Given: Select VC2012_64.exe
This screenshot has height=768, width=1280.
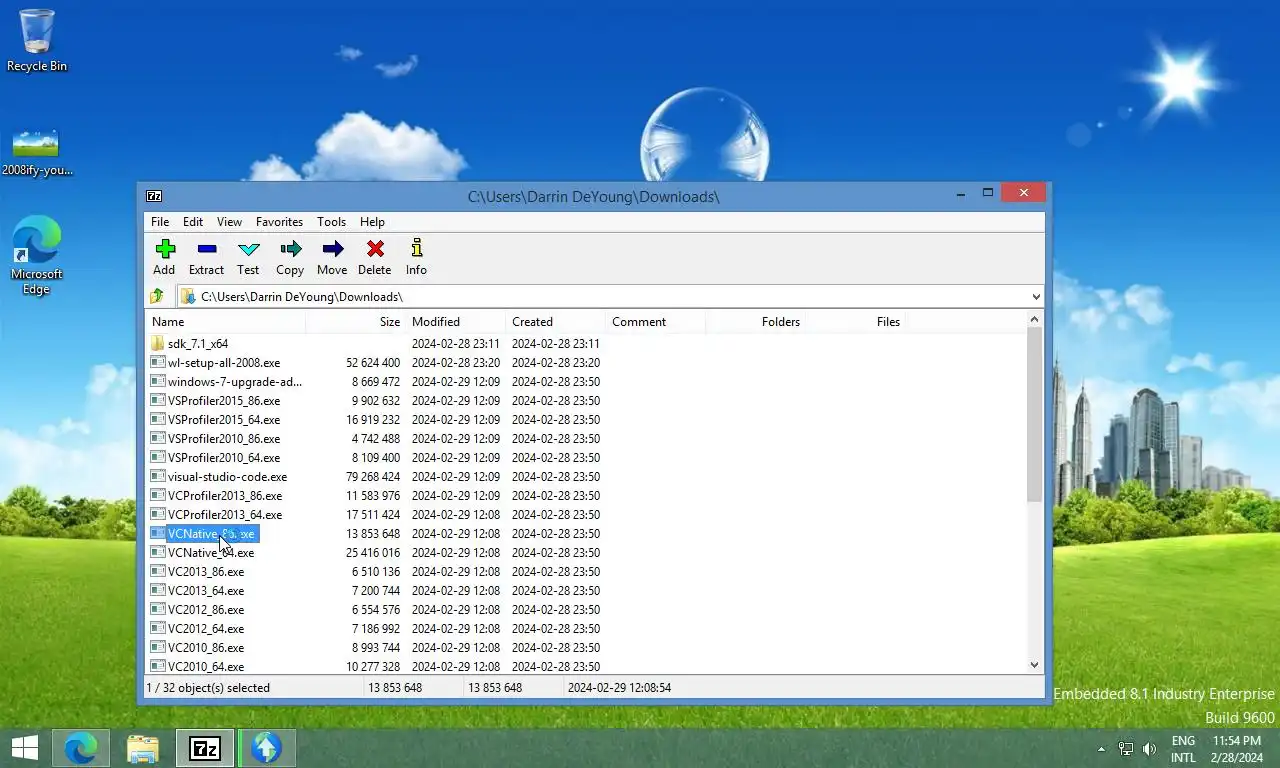Looking at the screenshot, I should click(206, 628).
